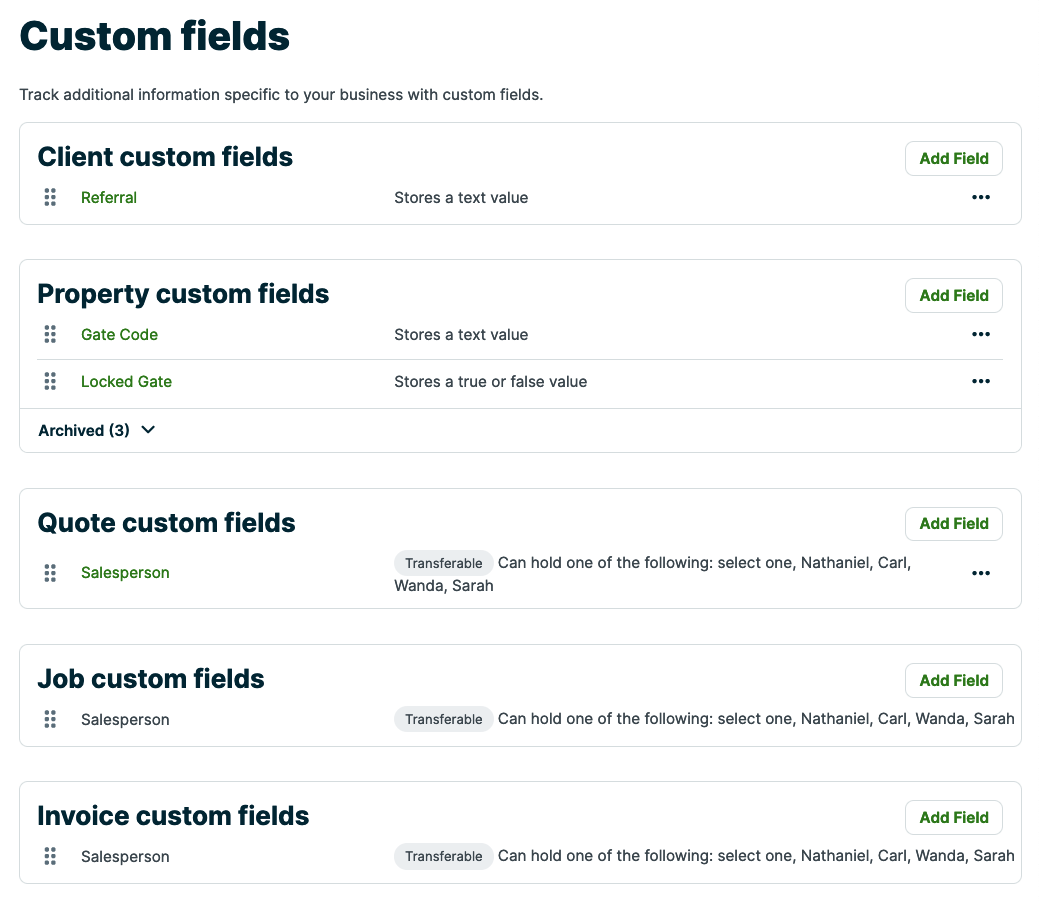Add a field to Quote custom fields
The image size is (1039, 901).
(x=953, y=524)
